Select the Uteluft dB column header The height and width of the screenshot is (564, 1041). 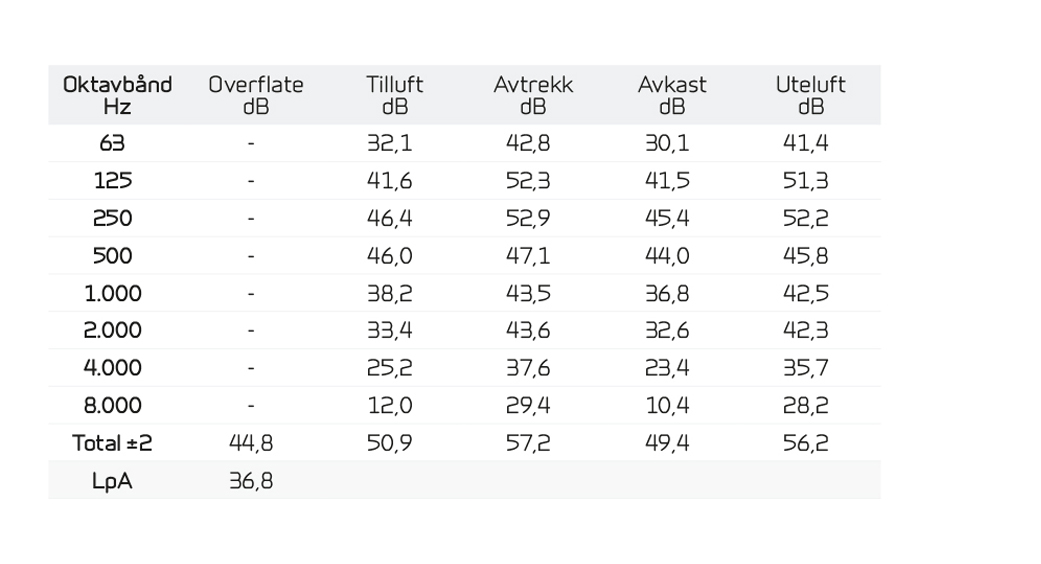click(x=811, y=96)
